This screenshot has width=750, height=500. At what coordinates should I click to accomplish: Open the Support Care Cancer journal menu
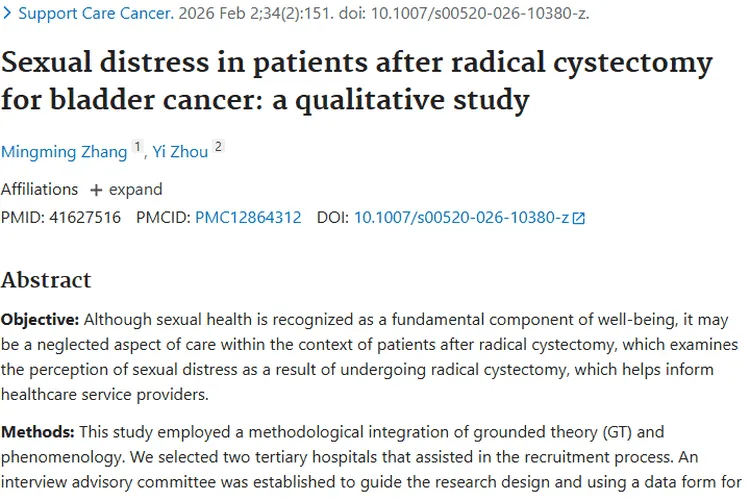(x=95, y=15)
